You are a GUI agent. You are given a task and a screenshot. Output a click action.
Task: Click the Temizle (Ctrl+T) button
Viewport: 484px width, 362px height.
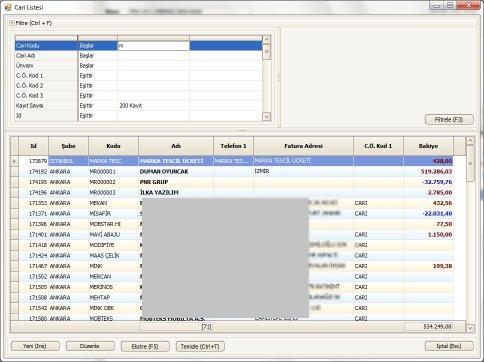click(200, 346)
